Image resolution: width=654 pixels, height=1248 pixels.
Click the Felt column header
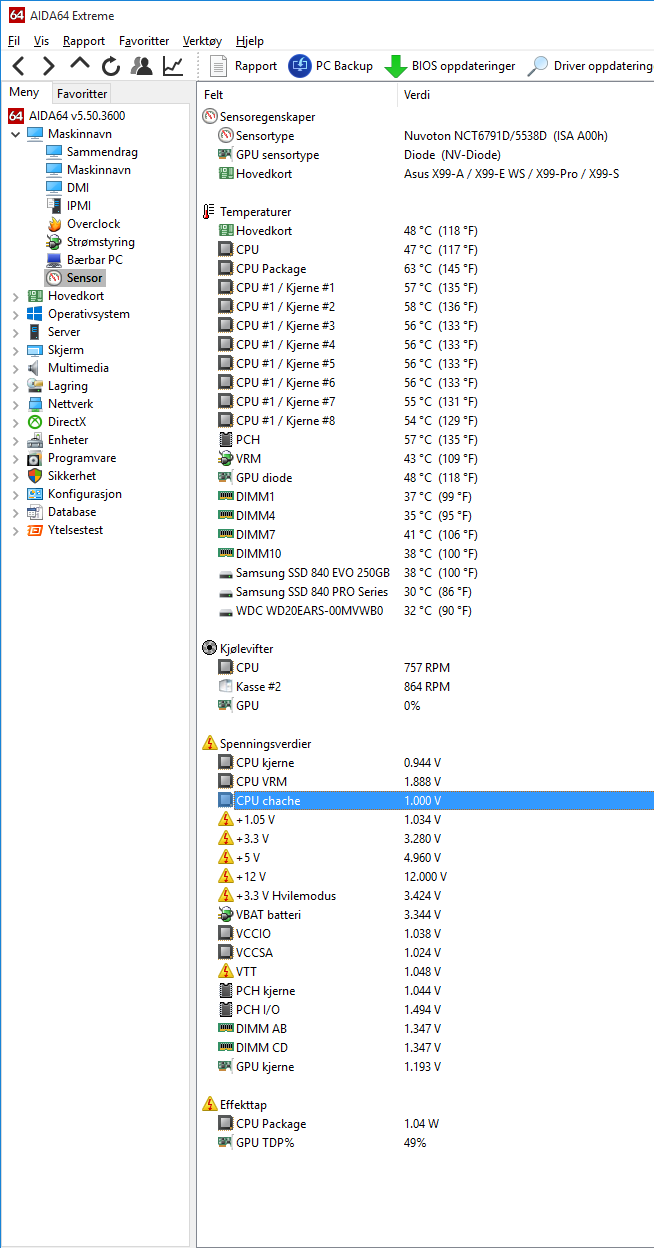[x=297, y=94]
